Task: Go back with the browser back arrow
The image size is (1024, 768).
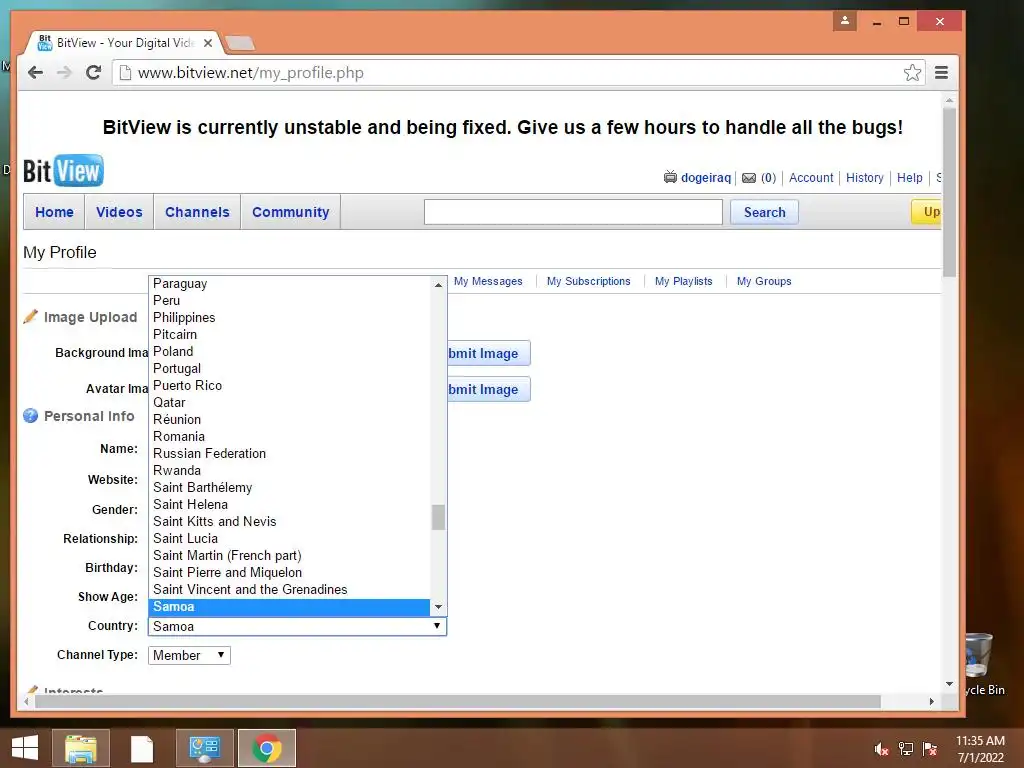Action: coord(35,72)
